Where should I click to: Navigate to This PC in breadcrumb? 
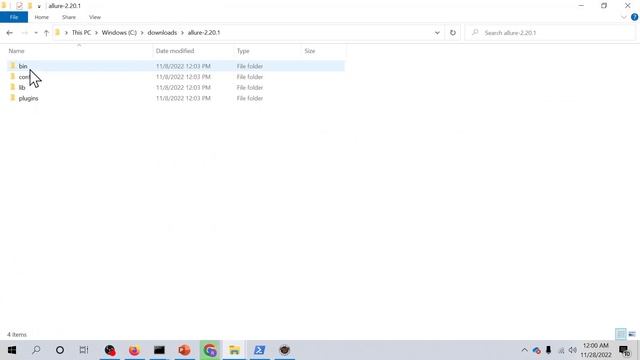pos(81,33)
